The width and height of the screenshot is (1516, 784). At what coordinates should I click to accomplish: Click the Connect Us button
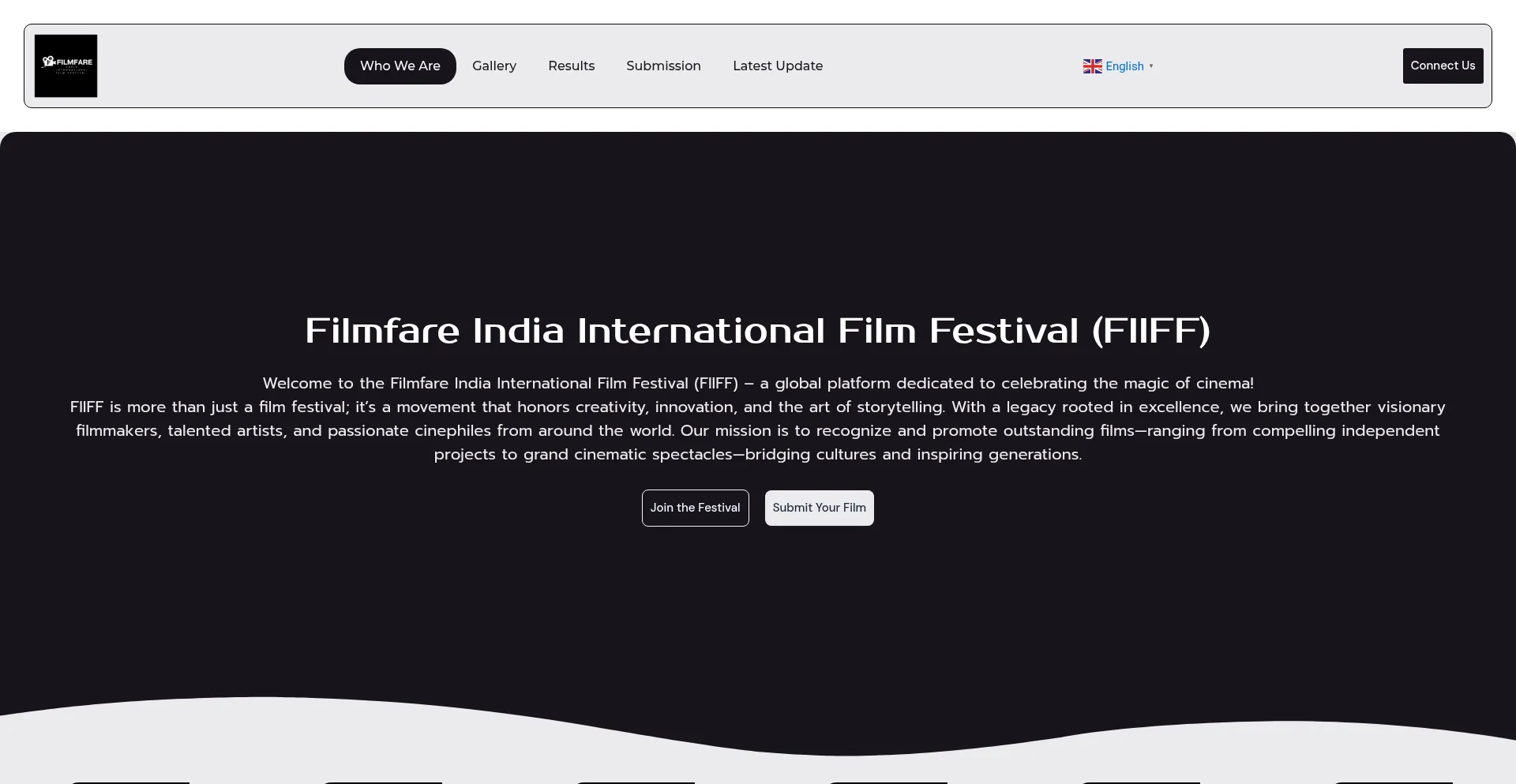click(1443, 66)
